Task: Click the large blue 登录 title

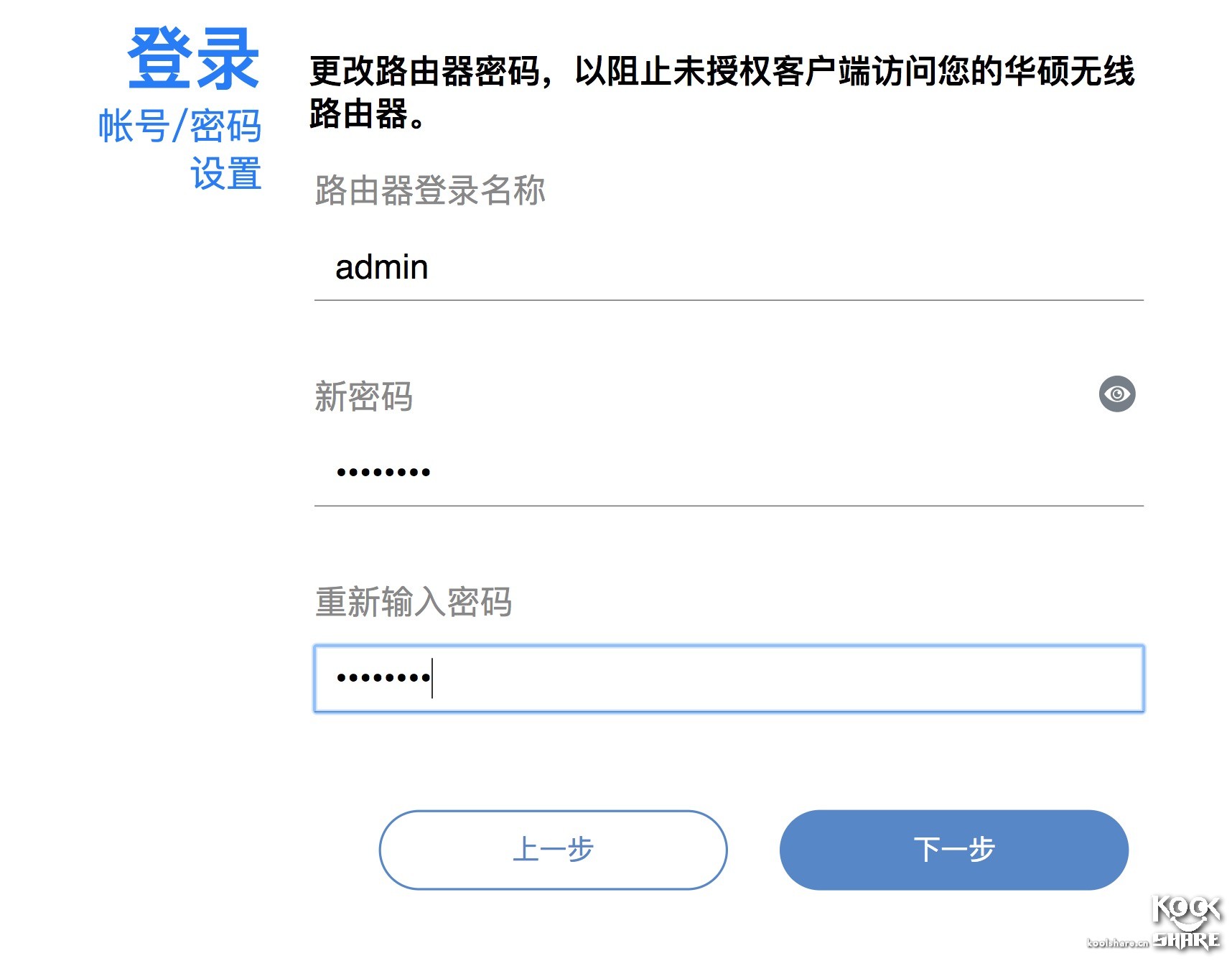Action: coord(193,59)
